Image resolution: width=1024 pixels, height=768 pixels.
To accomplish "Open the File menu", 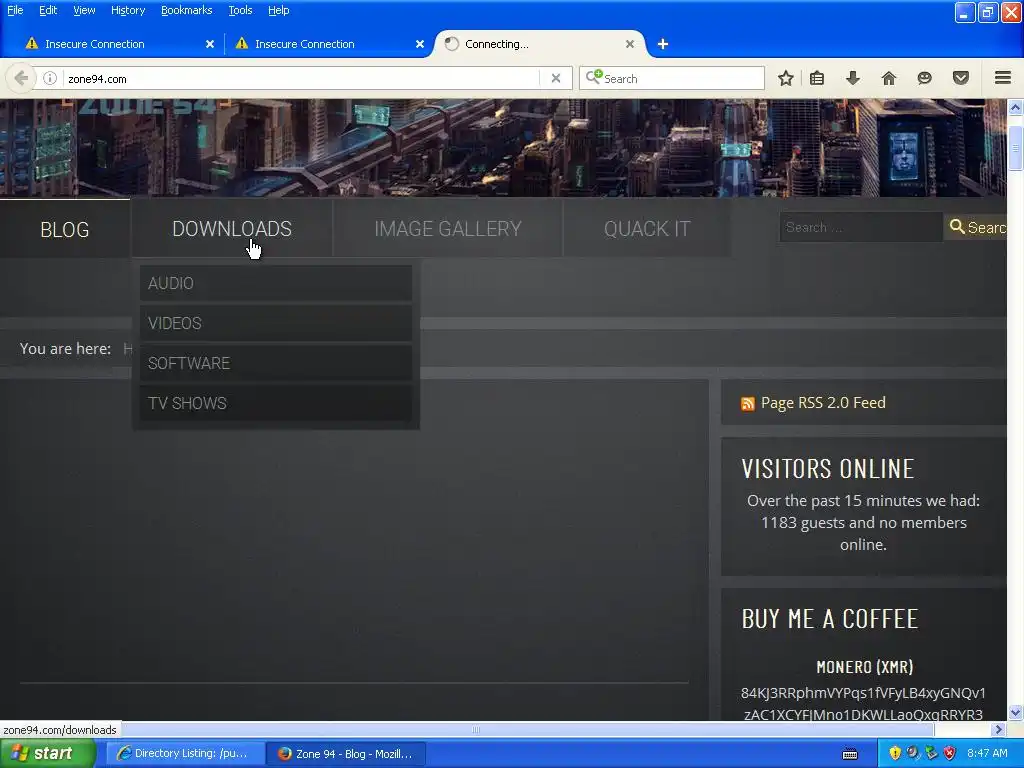I will click(x=15, y=10).
